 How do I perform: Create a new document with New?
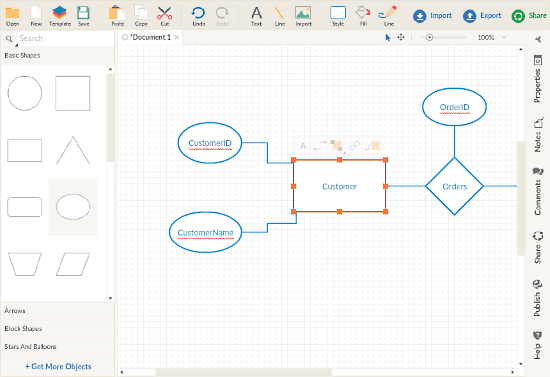point(36,16)
